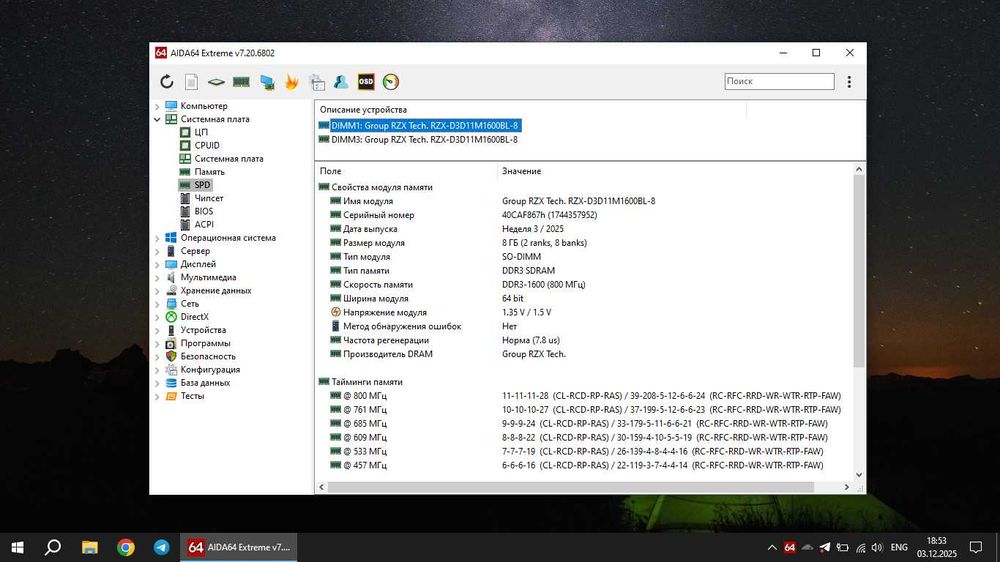Select Устройства in the tree
Screen dimensions: 1000x562
(x=203, y=330)
